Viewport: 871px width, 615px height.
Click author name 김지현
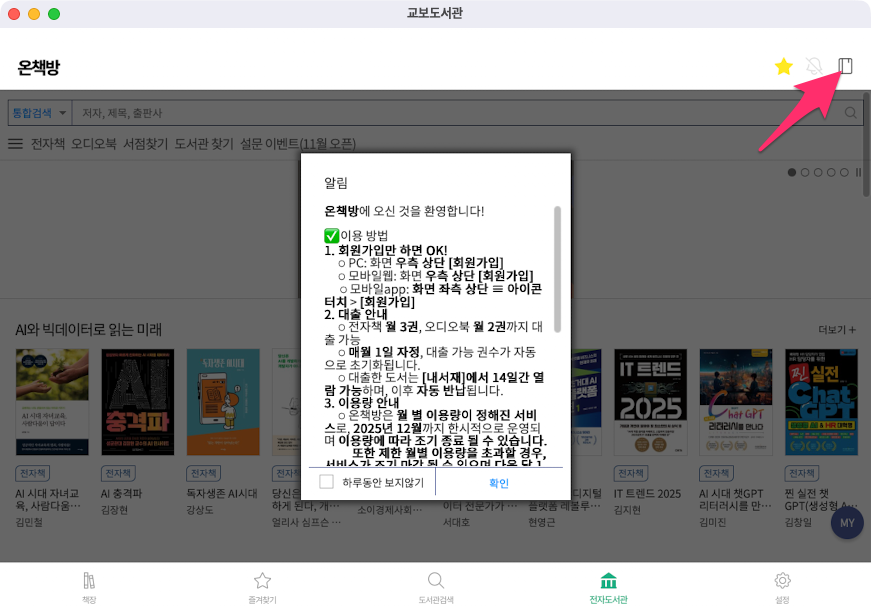pyautogui.click(x=627, y=509)
